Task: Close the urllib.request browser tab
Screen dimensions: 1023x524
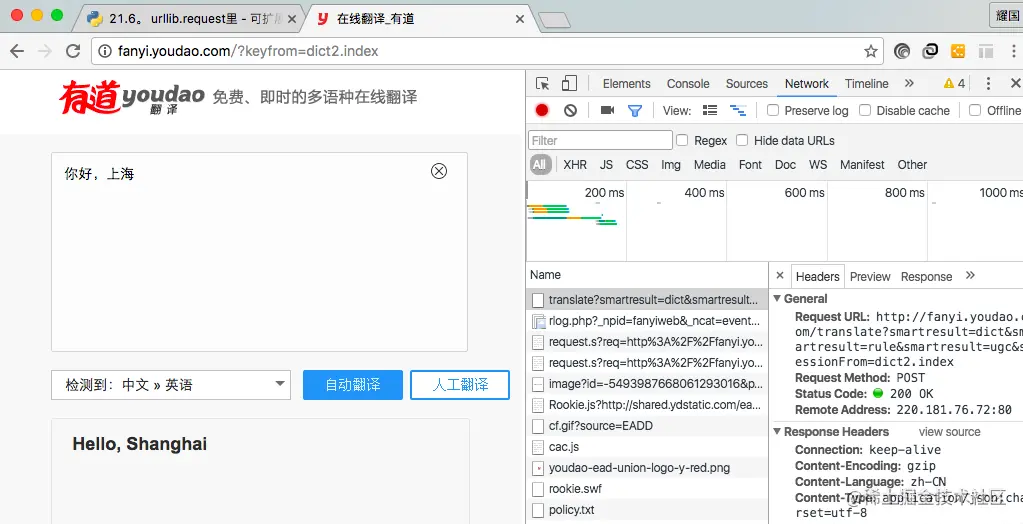Action: (292, 19)
